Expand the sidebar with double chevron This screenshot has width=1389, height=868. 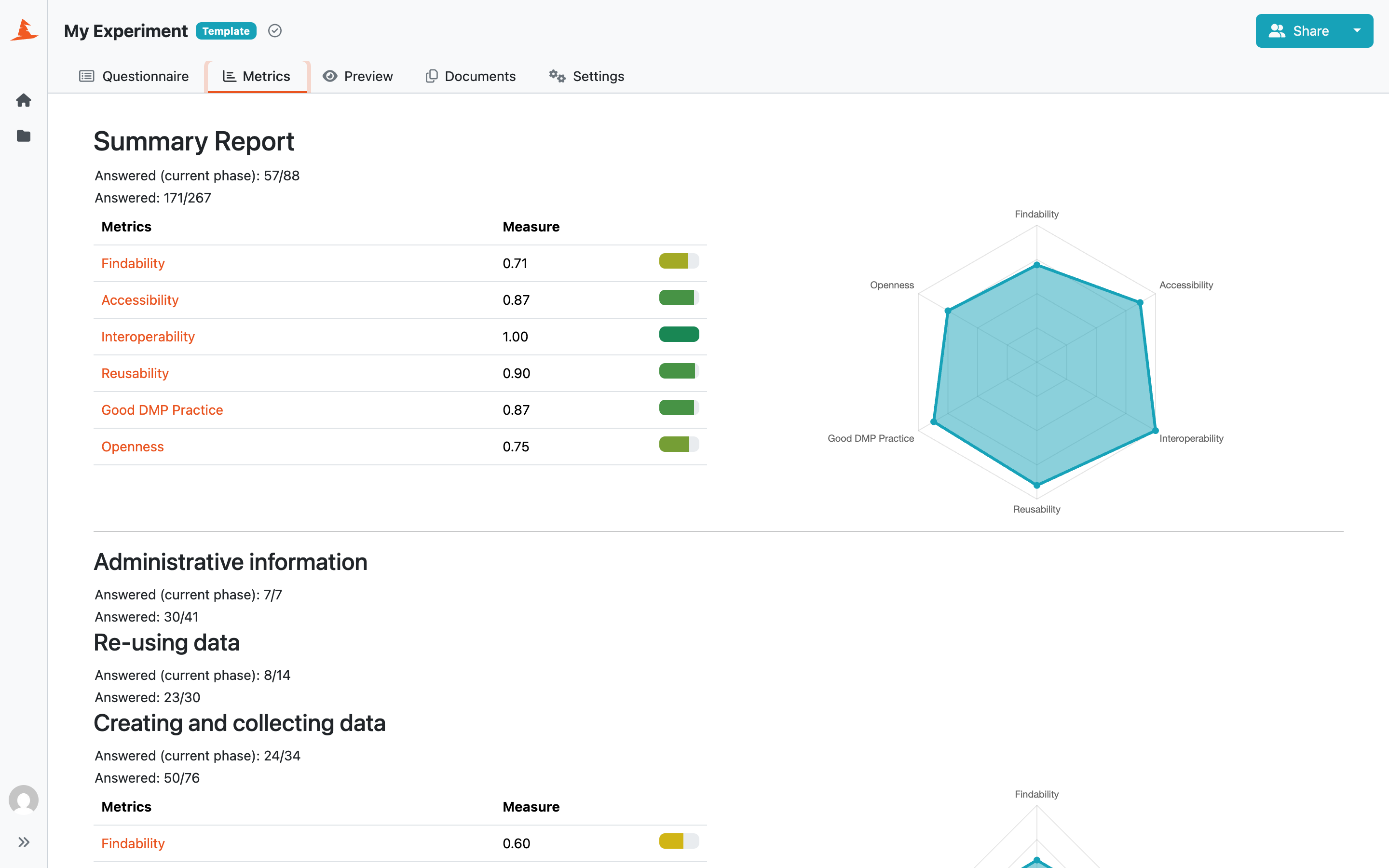click(24, 842)
